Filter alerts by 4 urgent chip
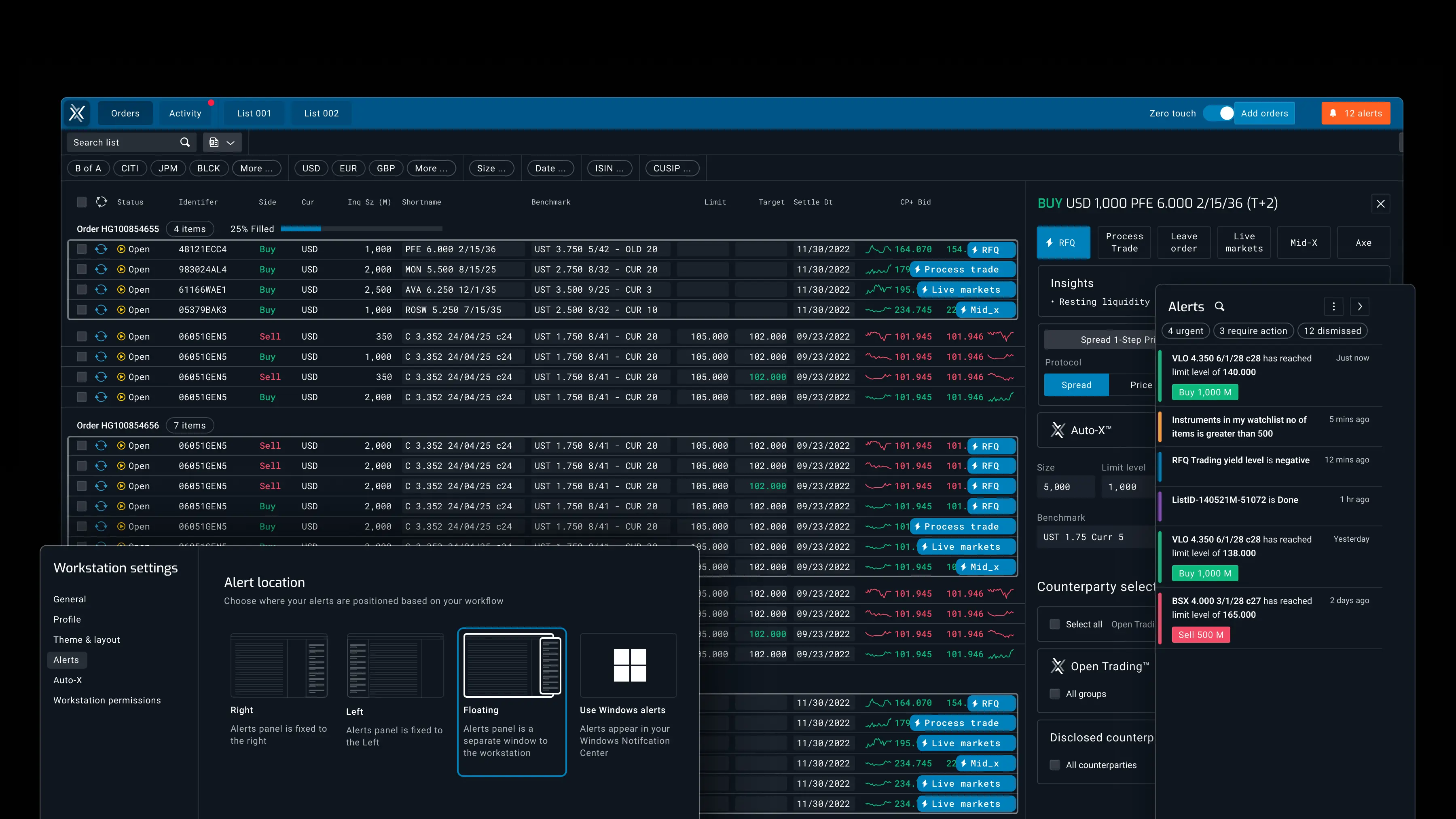Image resolution: width=1456 pixels, height=819 pixels. (x=1186, y=330)
